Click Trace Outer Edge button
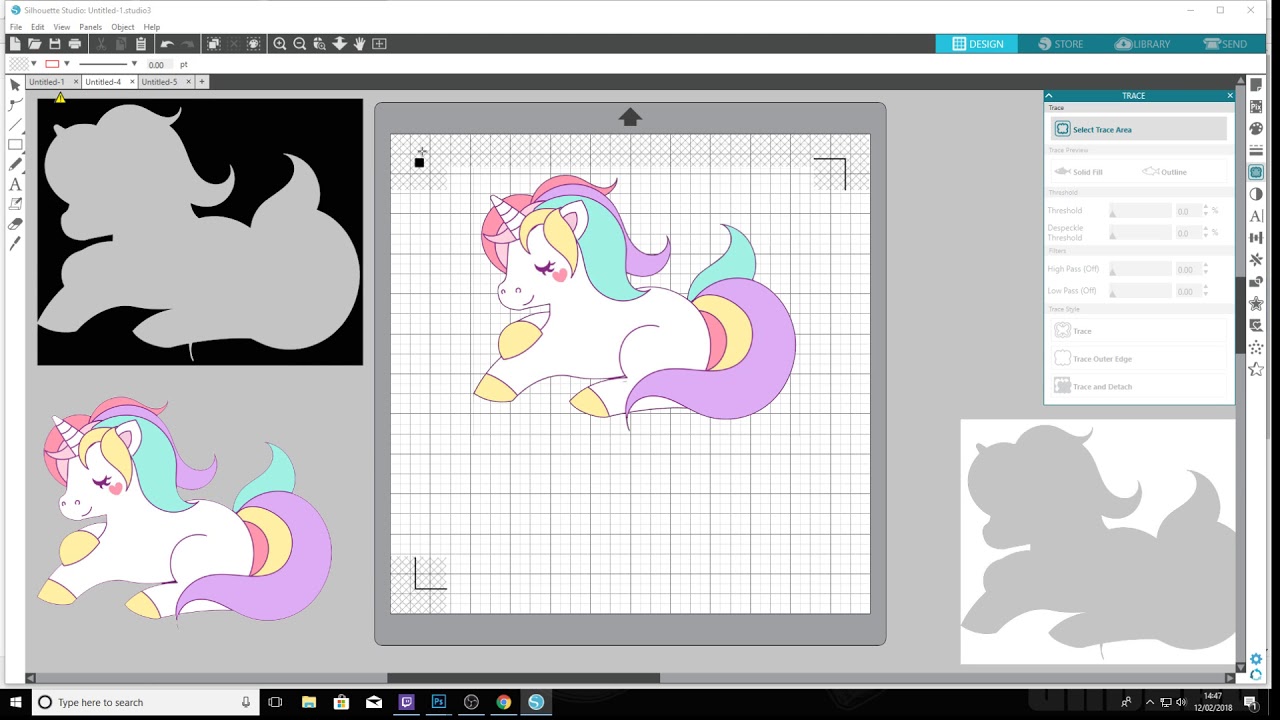Image resolution: width=1280 pixels, height=720 pixels. [1138, 358]
